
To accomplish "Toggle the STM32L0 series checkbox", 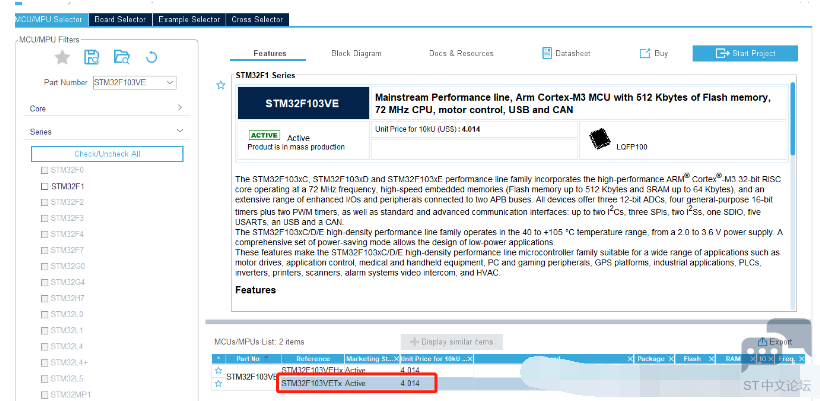I will tap(44, 315).
